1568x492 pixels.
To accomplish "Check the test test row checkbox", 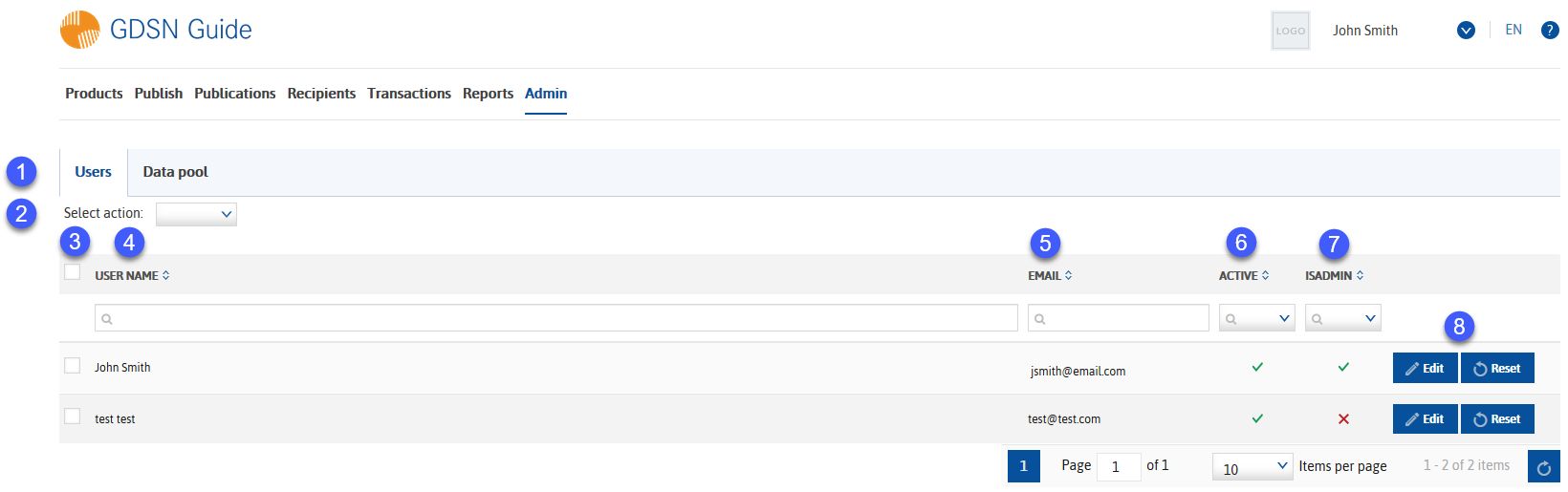I will tap(73, 417).
